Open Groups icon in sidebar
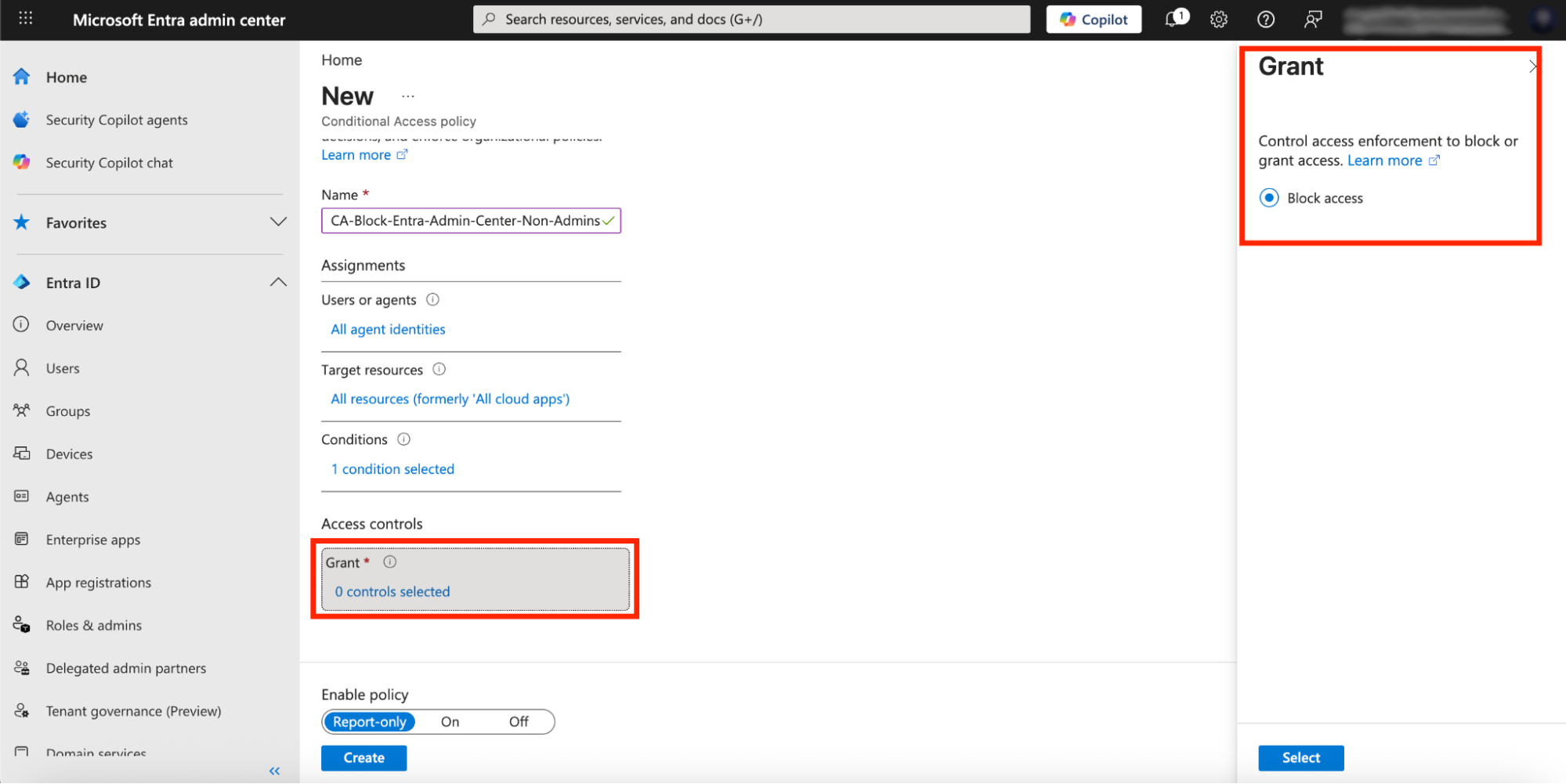The width and height of the screenshot is (1566, 784). click(x=22, y=410)
